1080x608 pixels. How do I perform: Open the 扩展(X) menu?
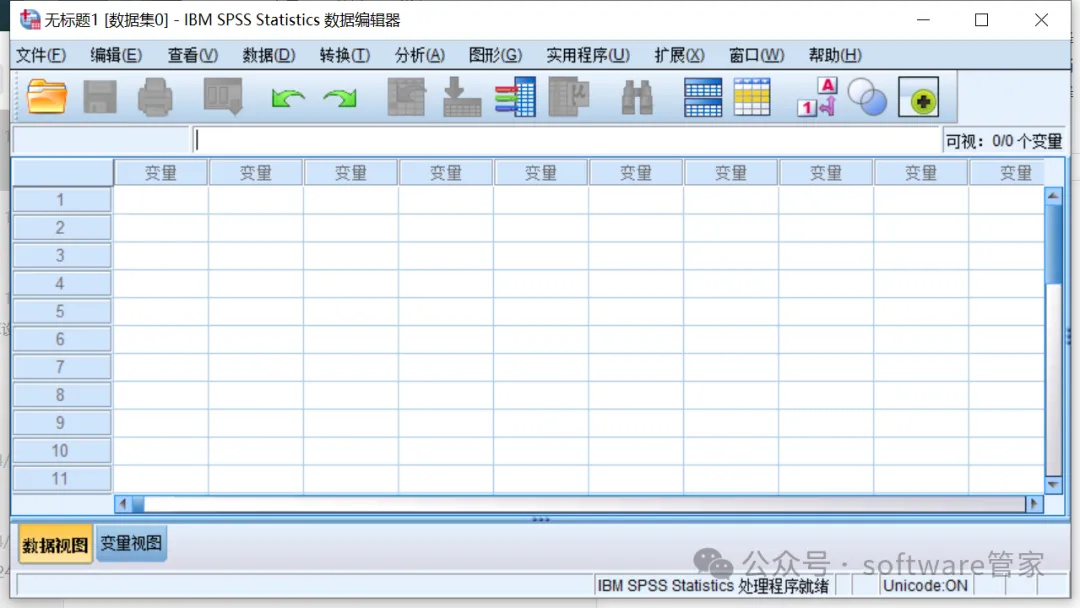point(679,55)
